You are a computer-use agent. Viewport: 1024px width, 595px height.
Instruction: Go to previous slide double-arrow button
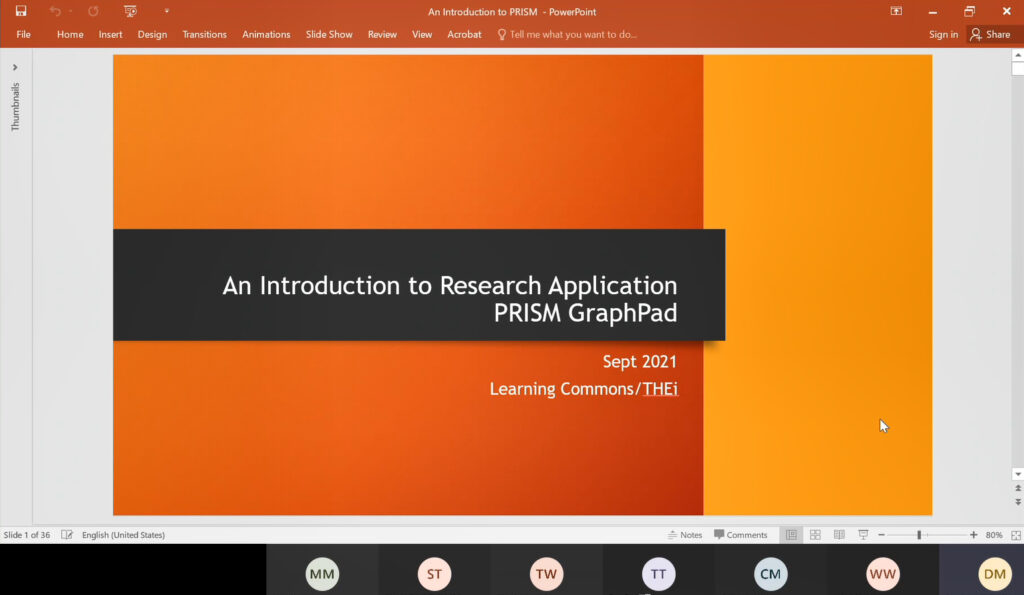point(1017,489)
